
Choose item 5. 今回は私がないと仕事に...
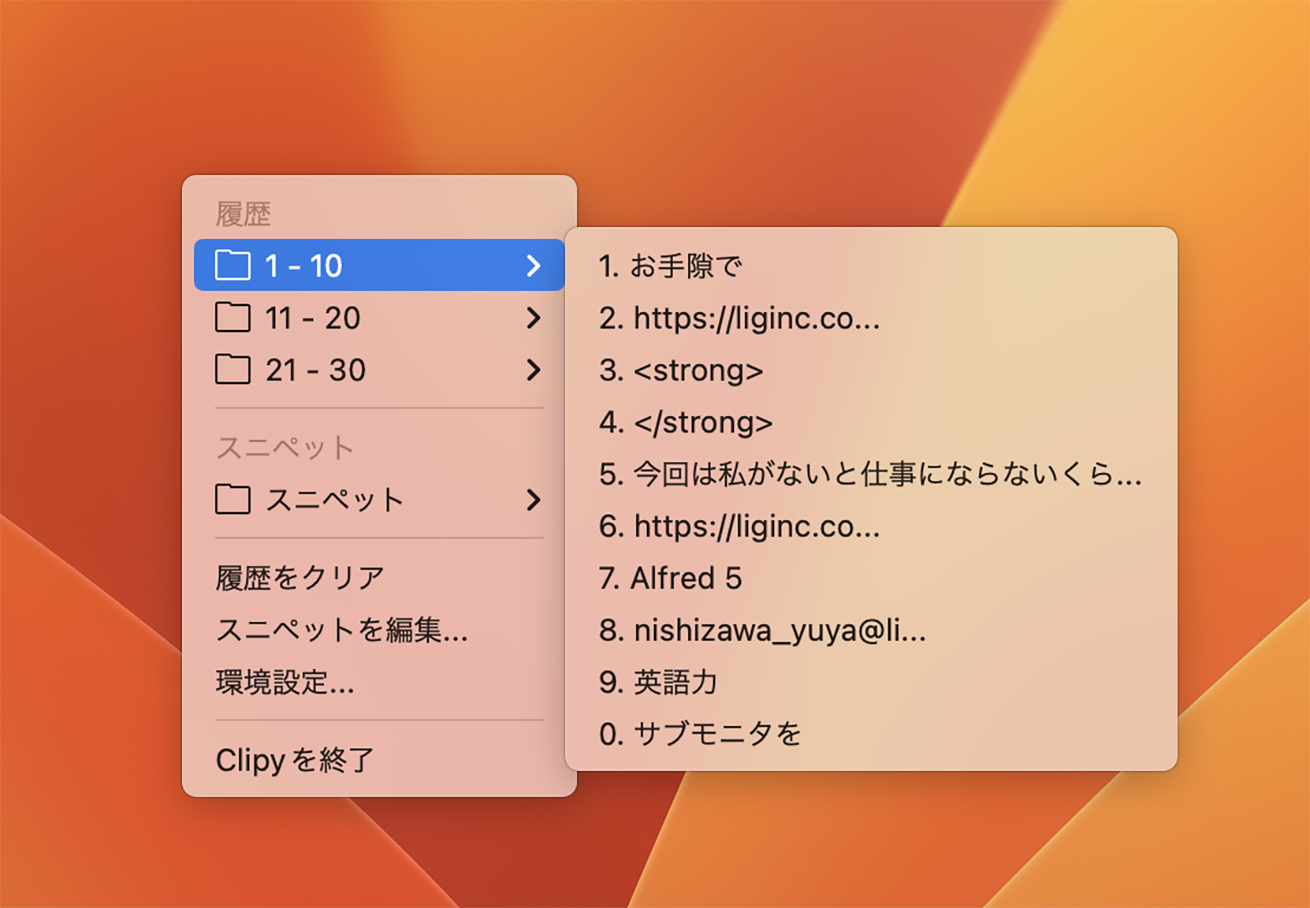tap(871, 474)
